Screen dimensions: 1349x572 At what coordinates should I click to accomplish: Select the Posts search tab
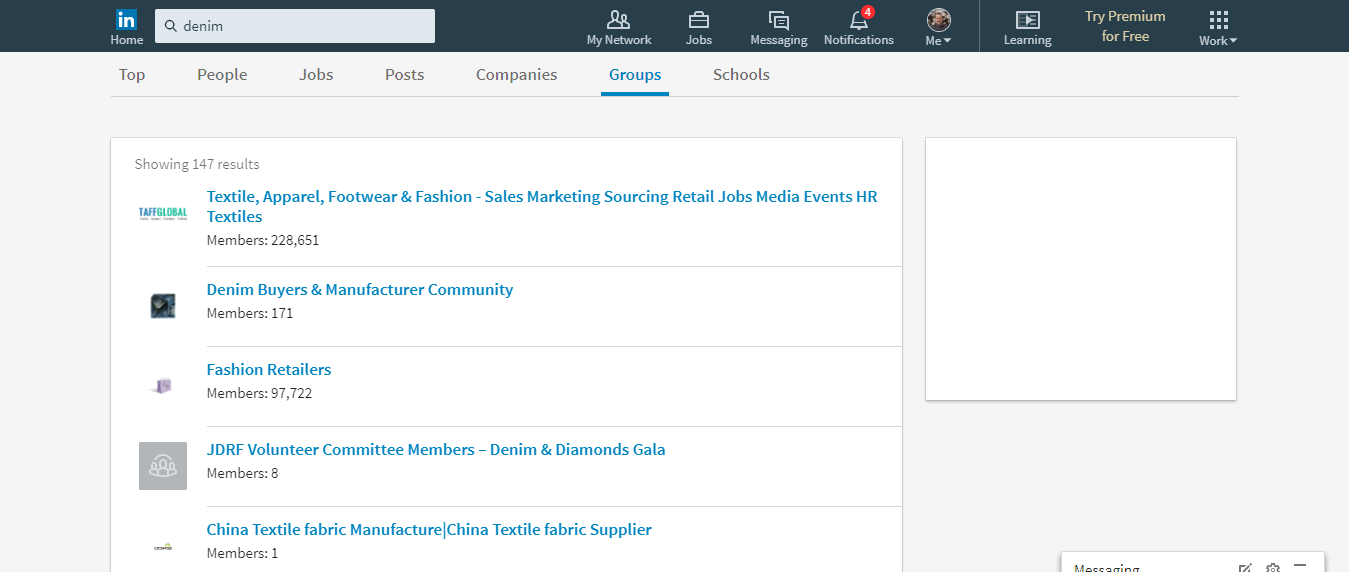click(x=404, y=75)
